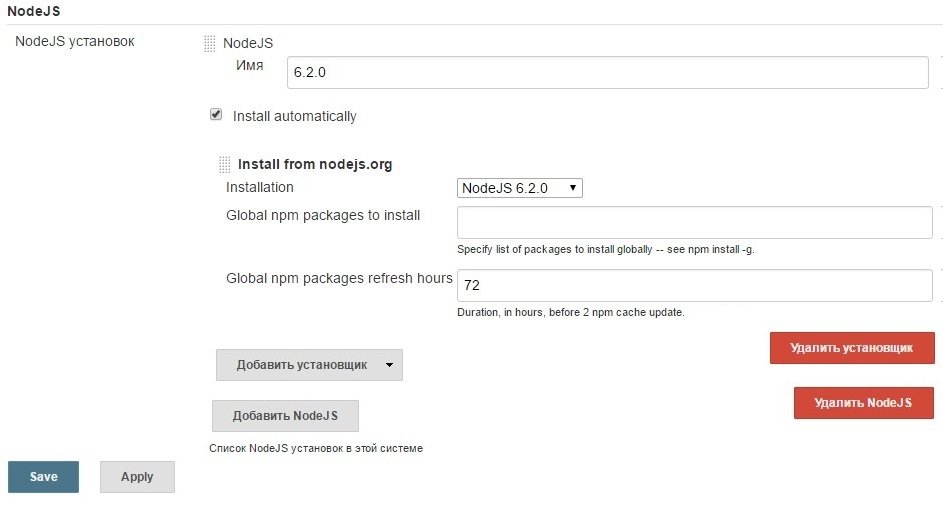Image resolution: width=943 pixels, height=507 pixels.
Task: Click the Installation label
Action: [x=260, y=187]
